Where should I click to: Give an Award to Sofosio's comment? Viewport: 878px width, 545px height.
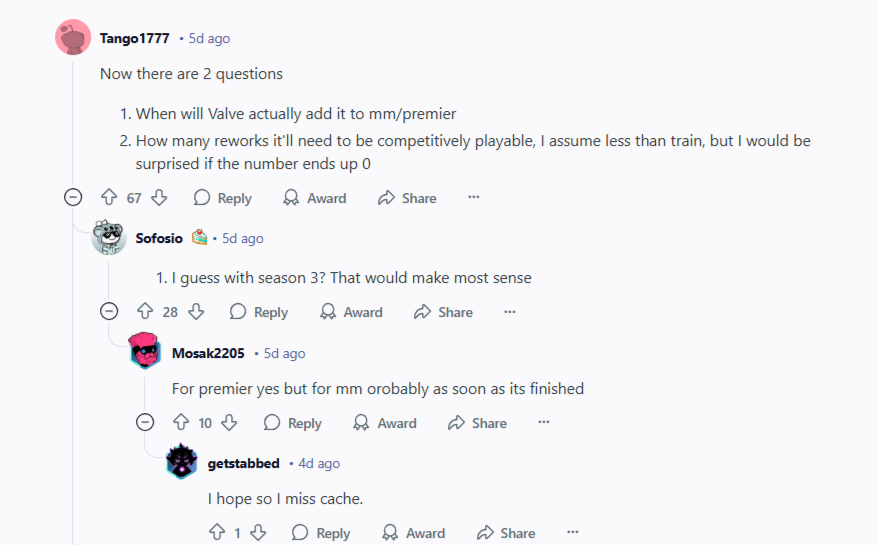tap(351, 312)
